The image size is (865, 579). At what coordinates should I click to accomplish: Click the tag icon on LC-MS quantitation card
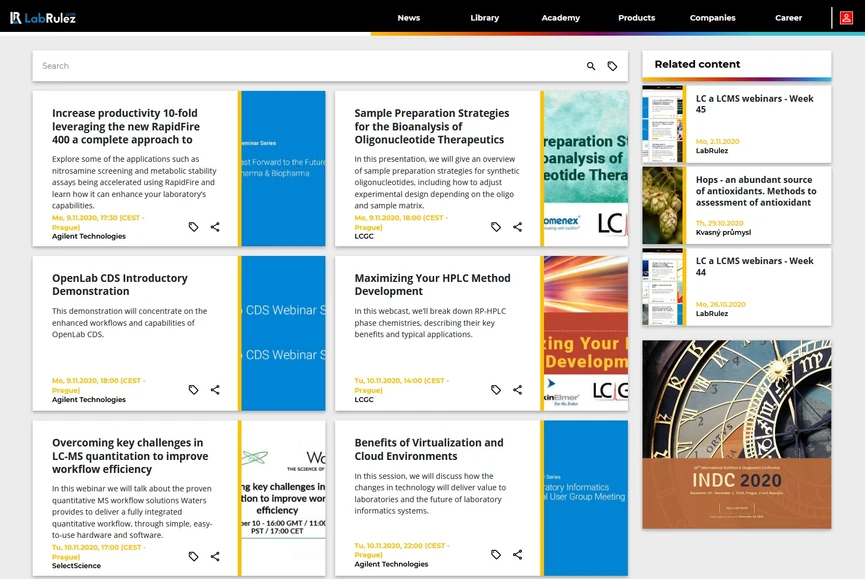point(192,556)
